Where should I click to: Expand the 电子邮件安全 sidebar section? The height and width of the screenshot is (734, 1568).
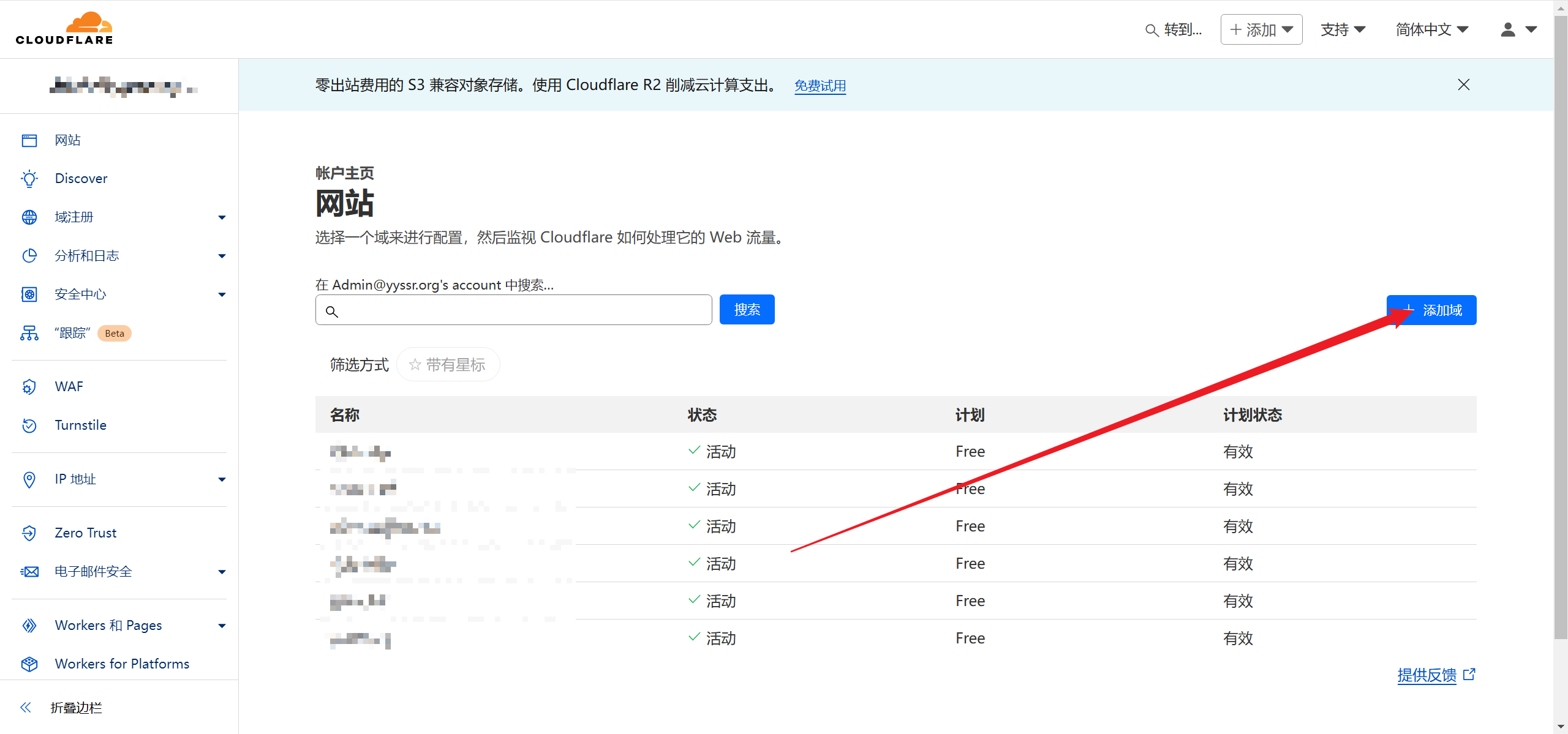coord(222,572)
